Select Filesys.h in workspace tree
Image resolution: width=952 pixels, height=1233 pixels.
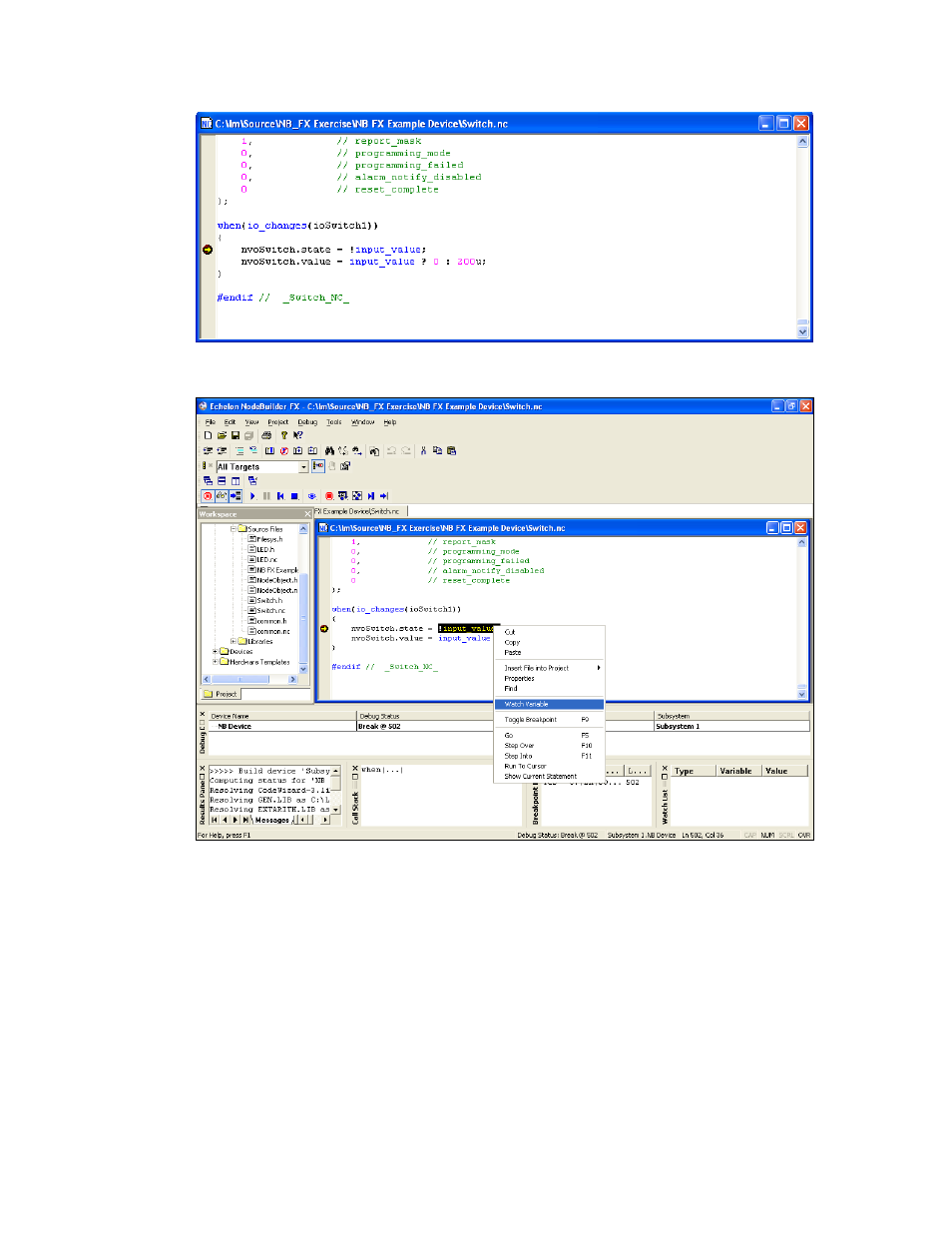tap(269, 539)
